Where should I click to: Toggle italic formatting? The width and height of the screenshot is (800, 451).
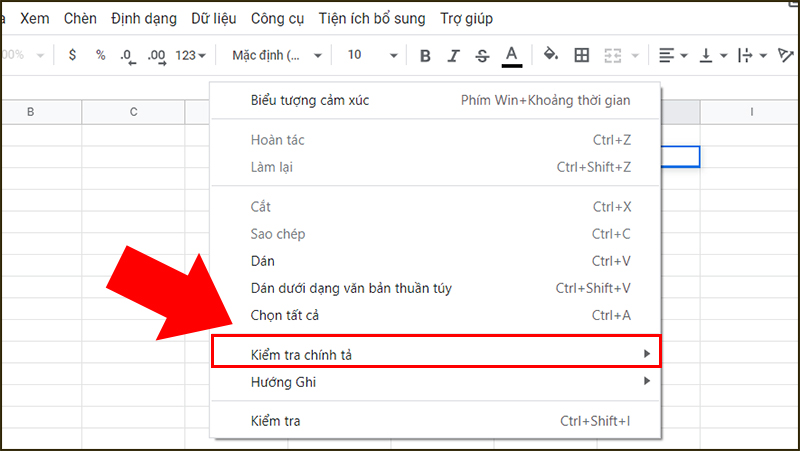coord(453,55)
